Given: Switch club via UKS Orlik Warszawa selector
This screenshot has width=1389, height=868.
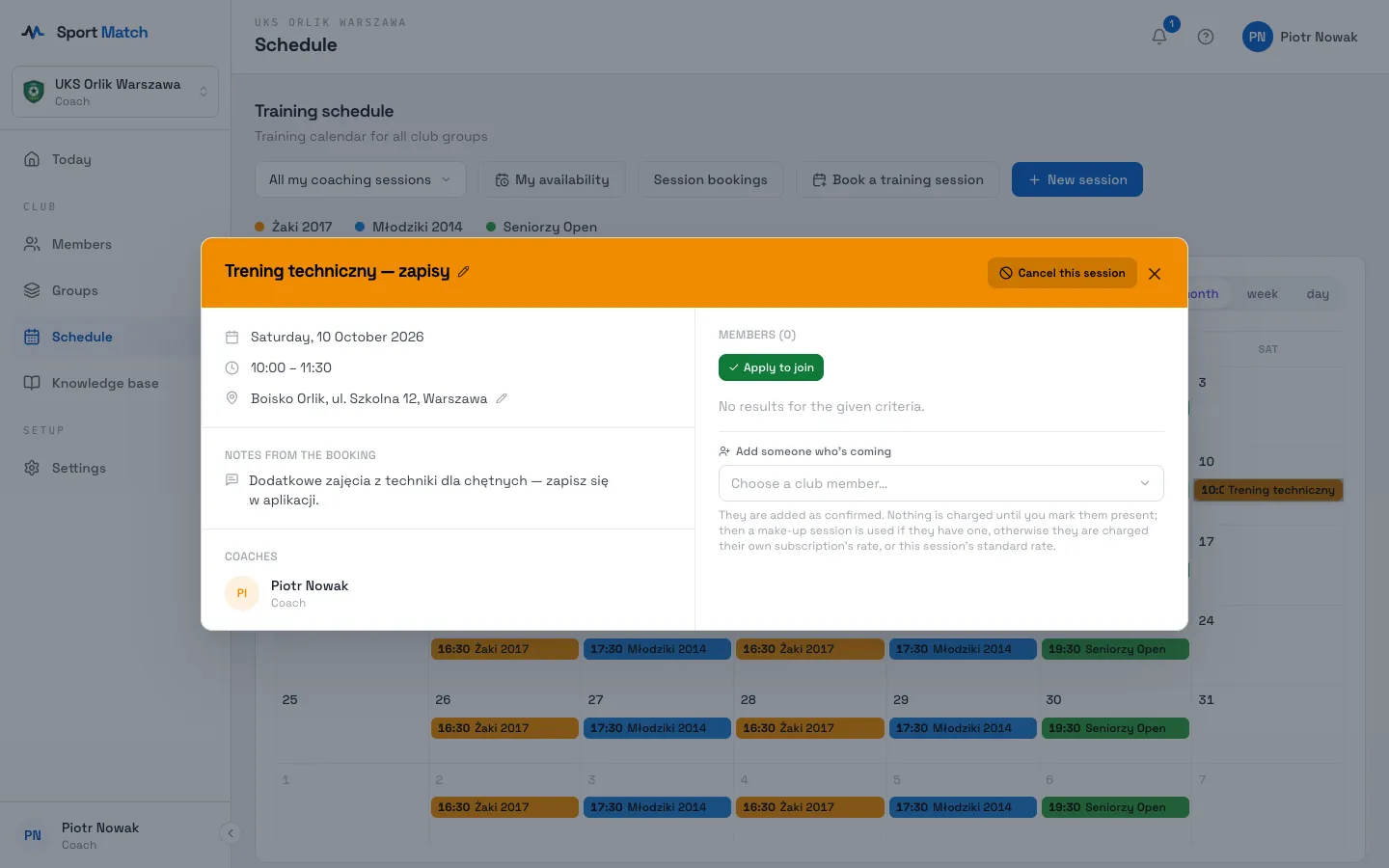Looking at the screenshot, I should [x=116, y=92].
